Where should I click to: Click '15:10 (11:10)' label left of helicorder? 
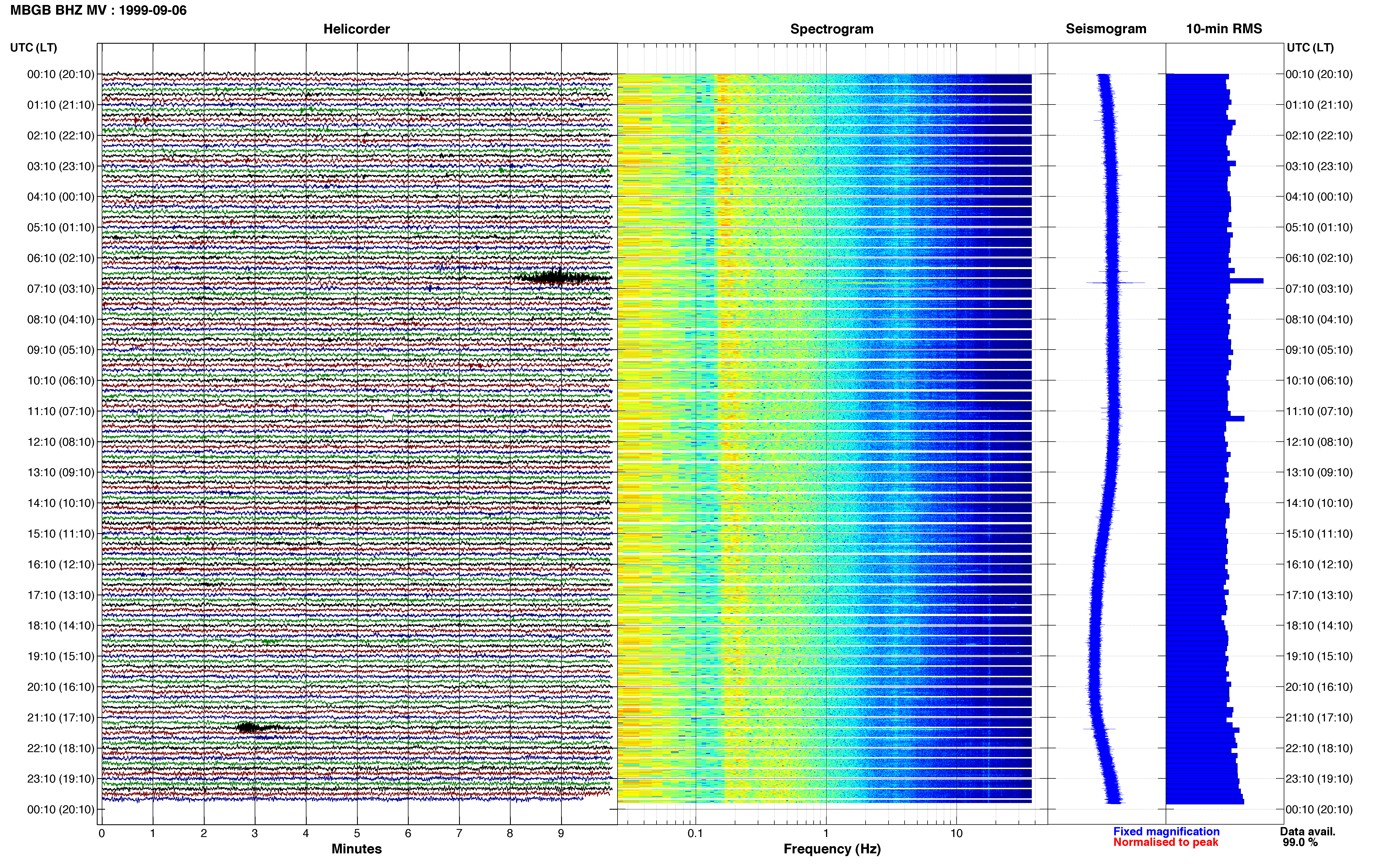[61, 534]
